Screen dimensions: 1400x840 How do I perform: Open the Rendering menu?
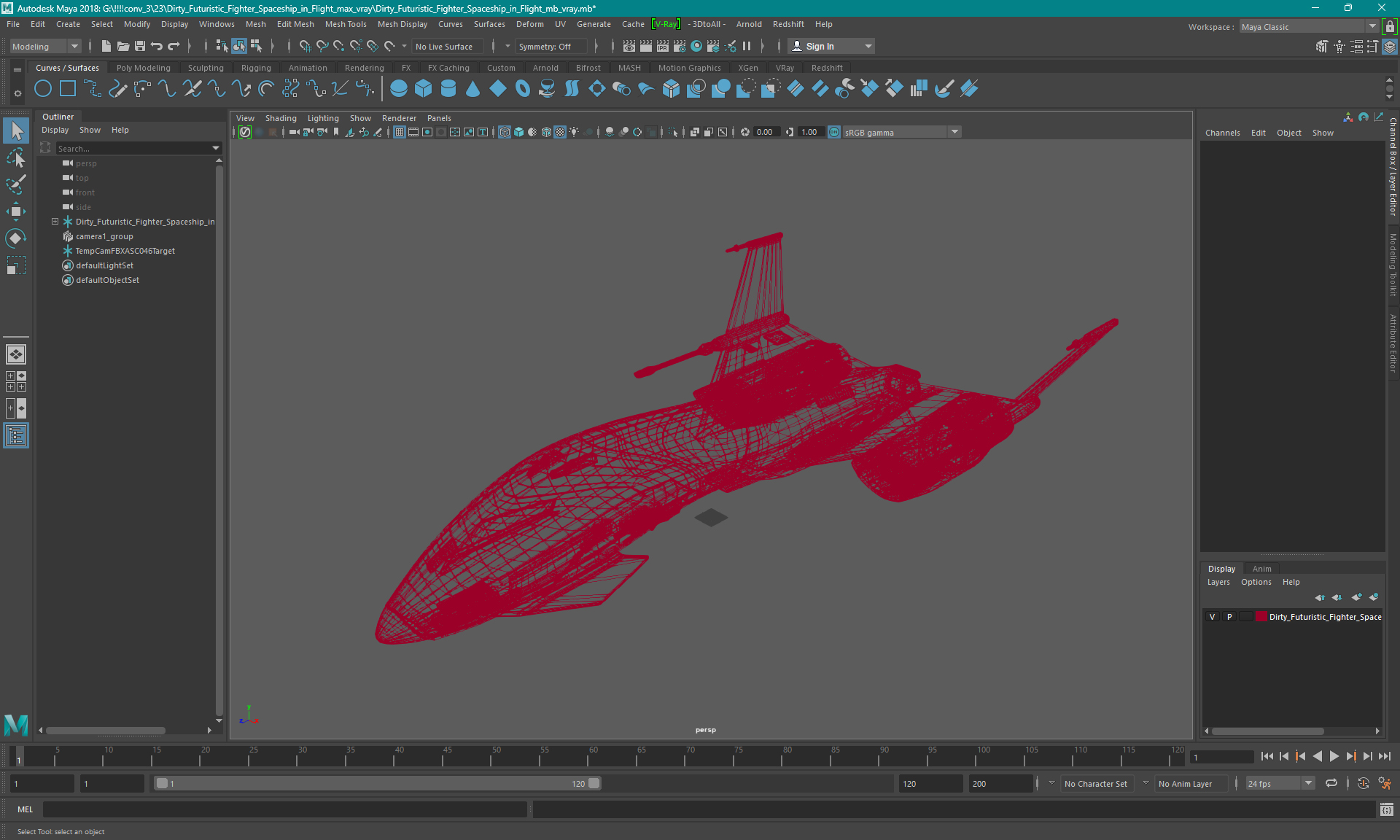[364, 67]
